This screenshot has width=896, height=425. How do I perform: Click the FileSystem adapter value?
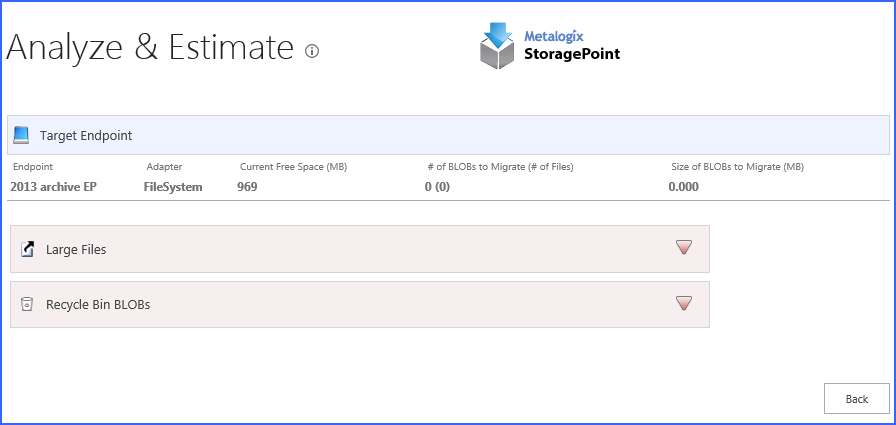[173, 186]
